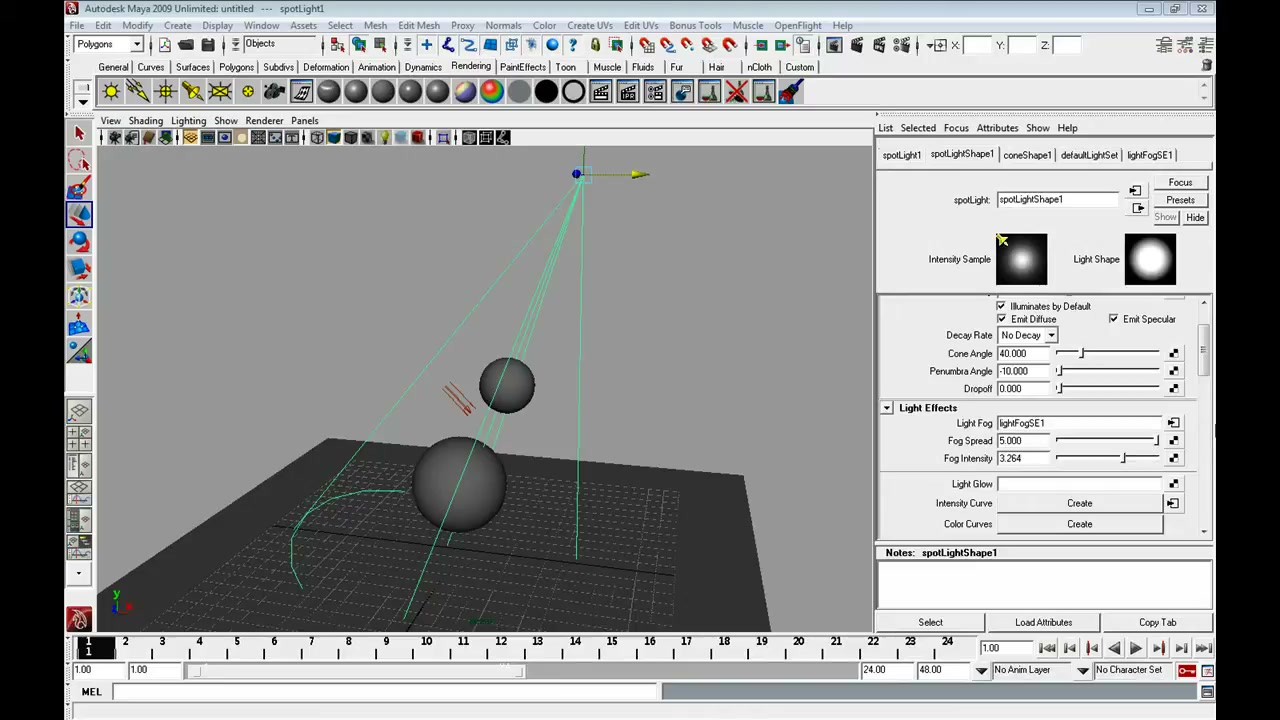Uncheck Emit Specular checkbox
Image resolution: width=1280 pixels, height=720 pixels.
pos(1113,319)
